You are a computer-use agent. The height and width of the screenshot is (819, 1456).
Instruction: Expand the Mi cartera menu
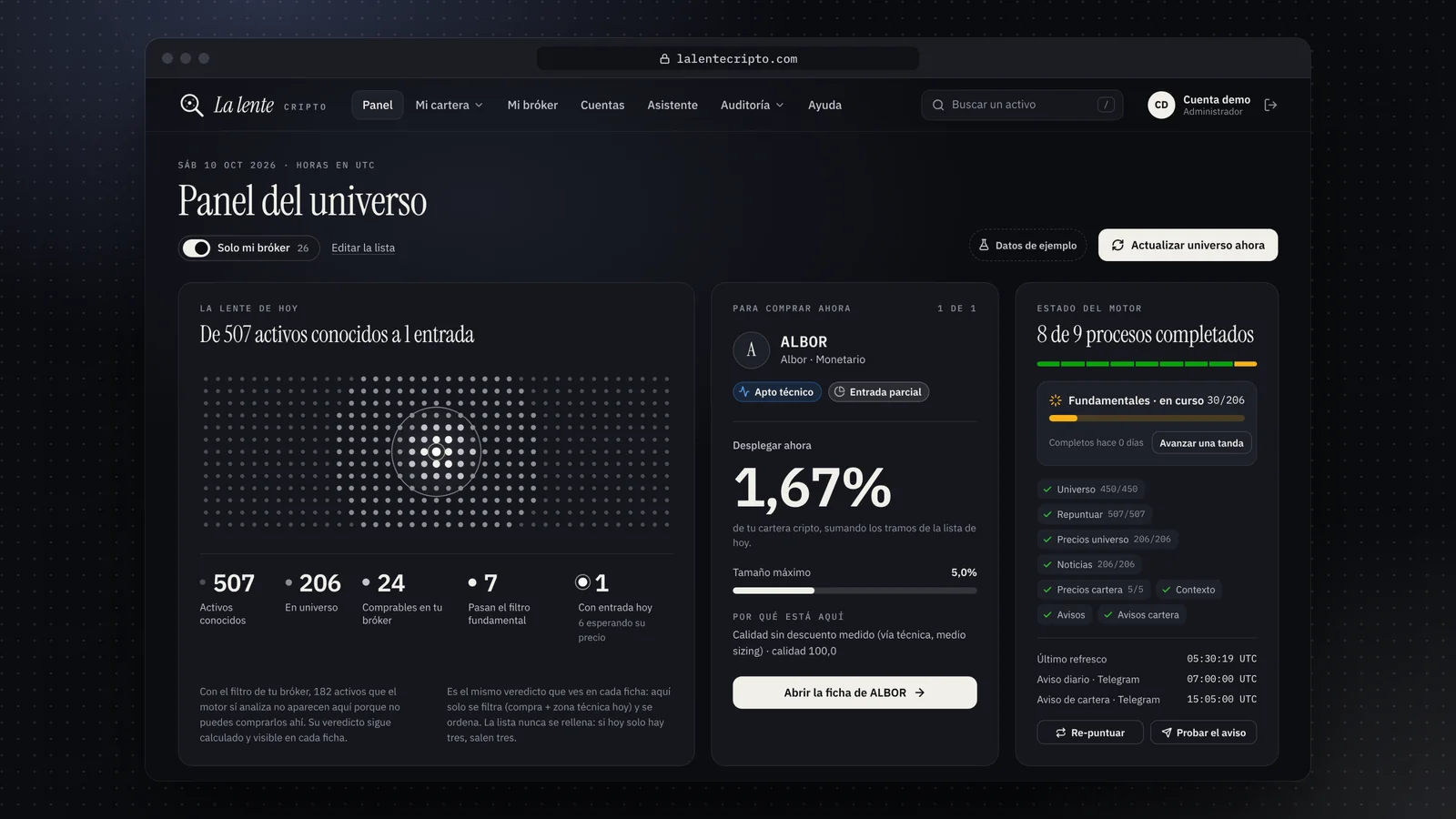pyautogui.click(x=450, y=106)
